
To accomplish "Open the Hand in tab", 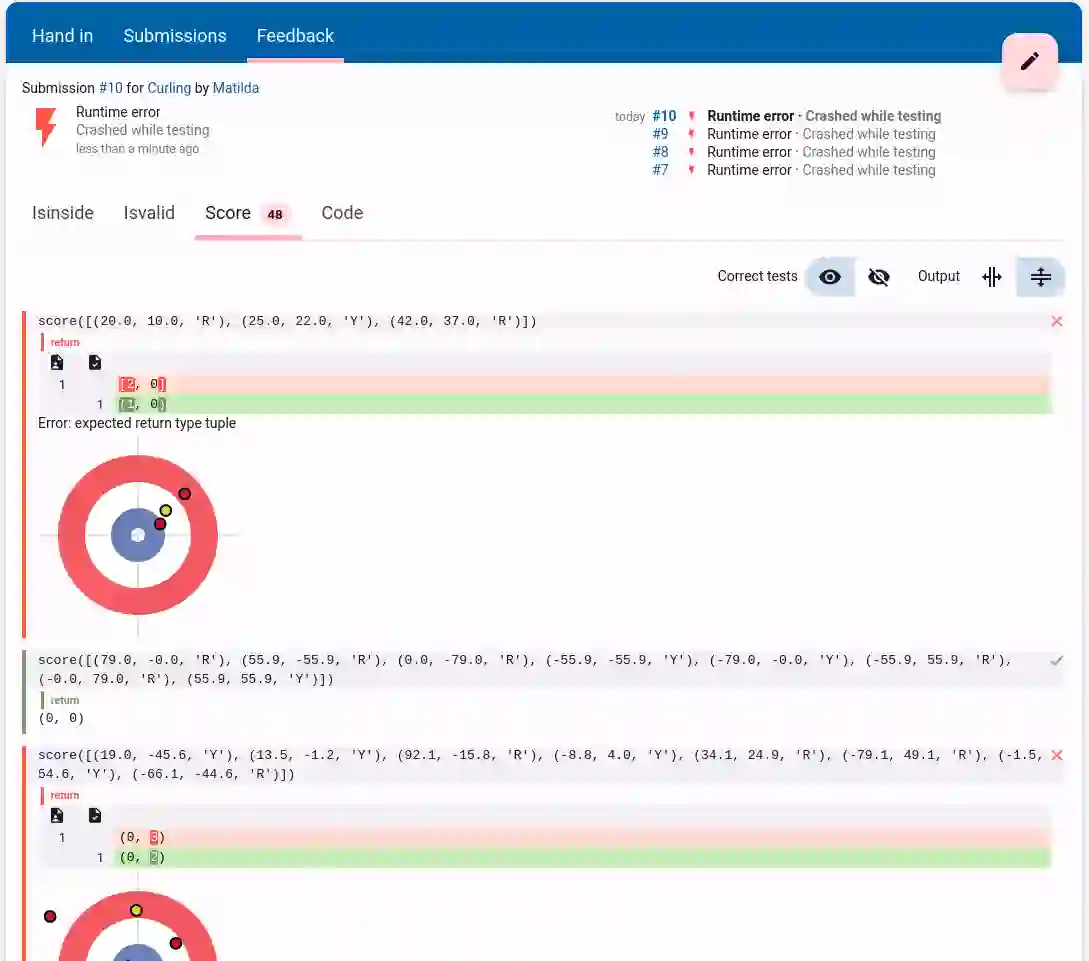I will 63,35.
